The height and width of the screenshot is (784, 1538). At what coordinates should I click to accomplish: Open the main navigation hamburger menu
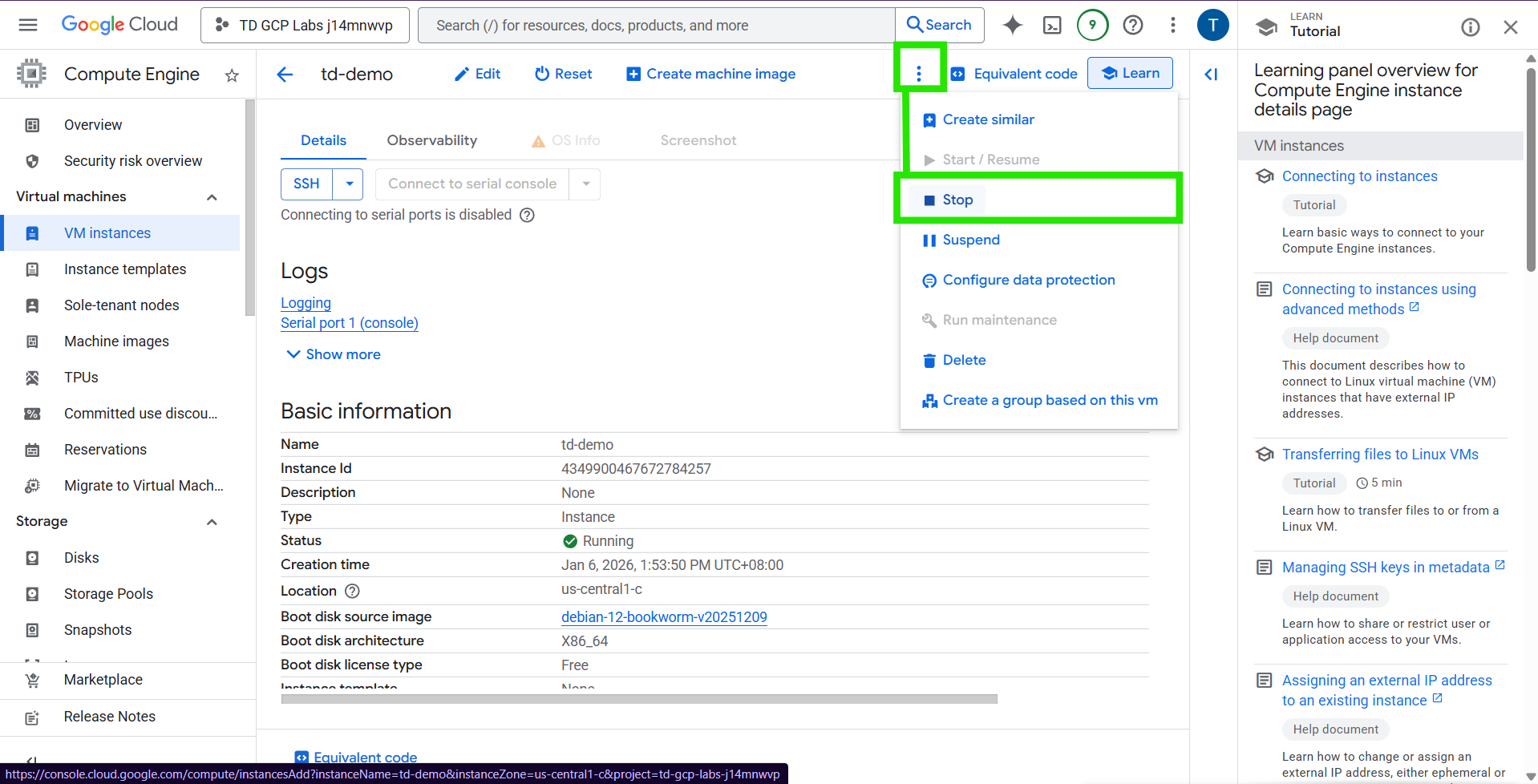28,25
